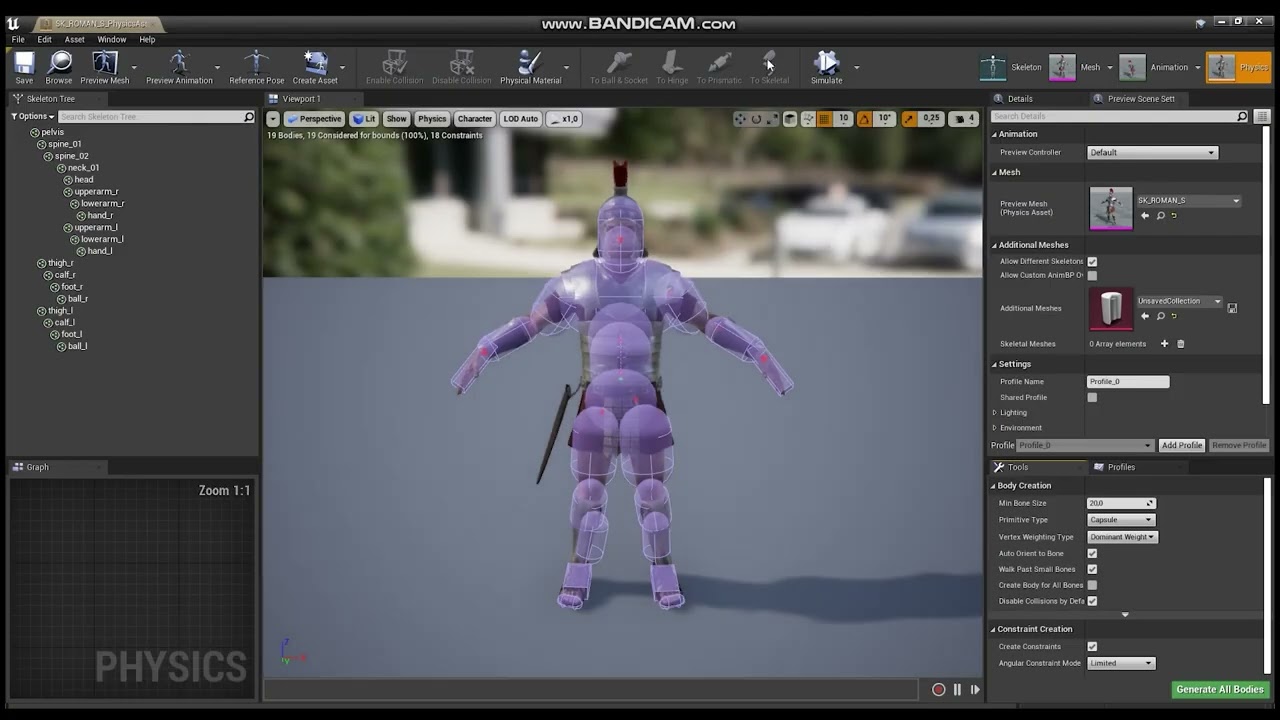1280x720 pixels.
Task: Click the Browse toolbar icon
Action: coord(59,64)
